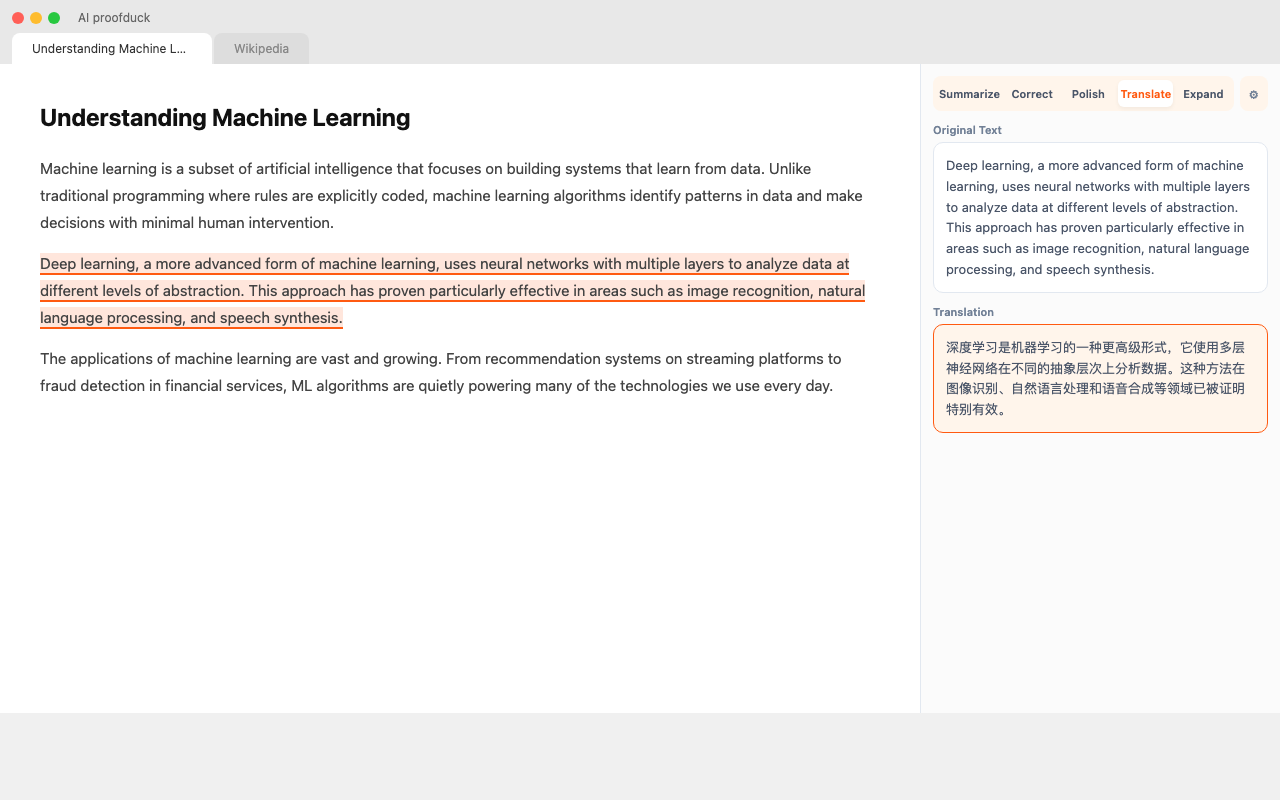Click the Translate mode tab
Screen dimensions: 1280x800
click(1145, 94)
